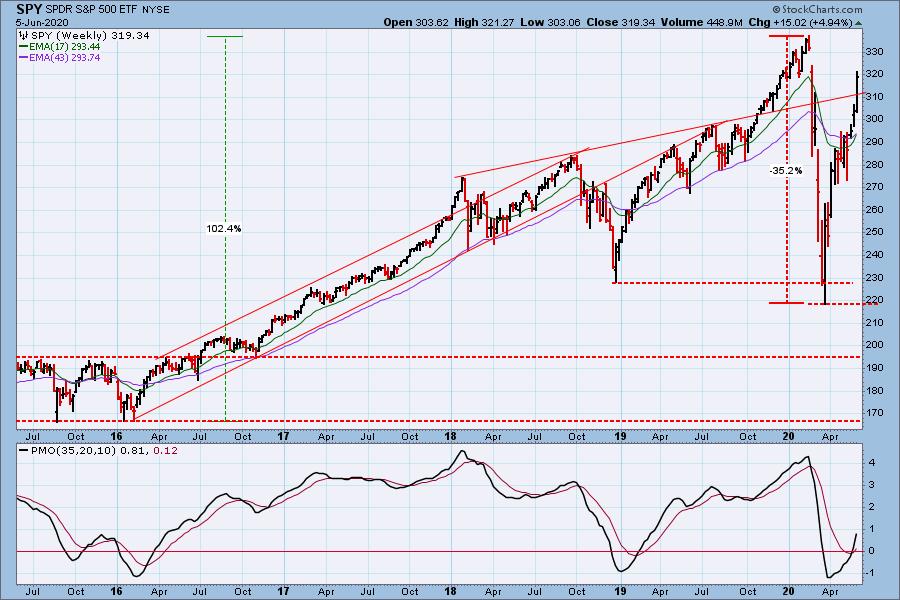The width and height of the screenshot is (900, 600).
Task: Click year 17 label under the price panel
Action: click(x=284, y=436)
